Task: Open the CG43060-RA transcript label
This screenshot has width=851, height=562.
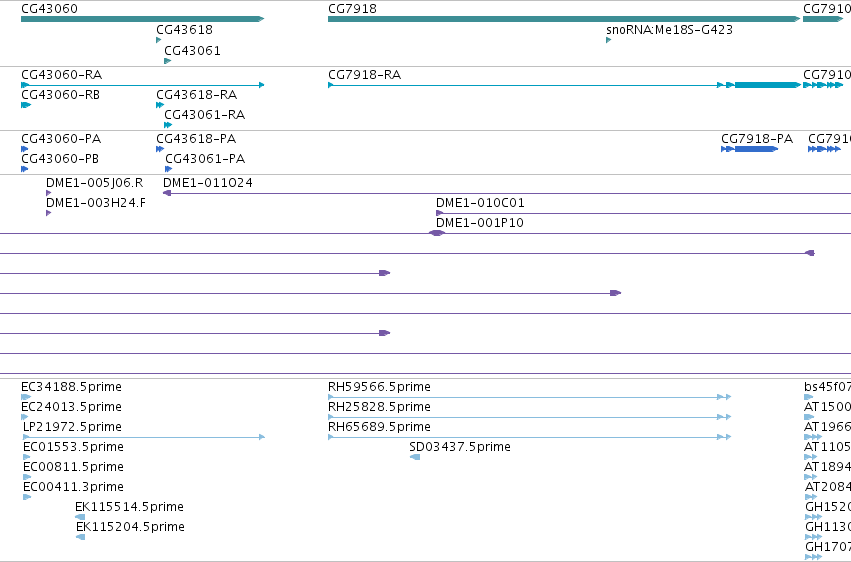Action: (x=61, y=74)
